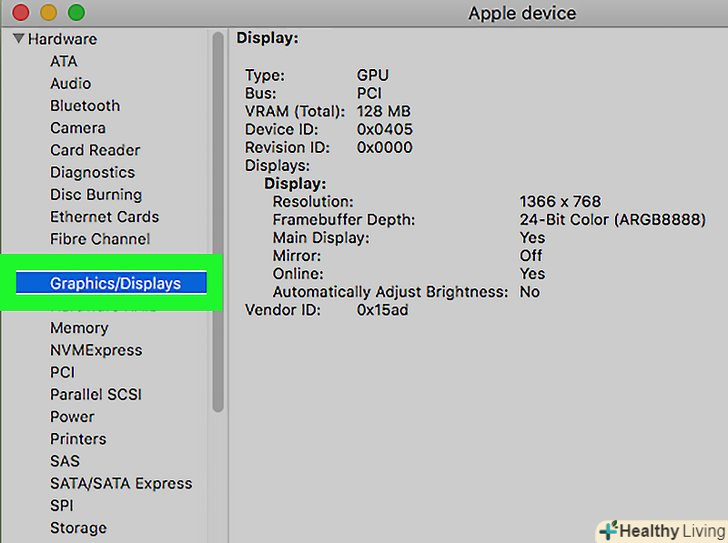
Task: Click the green zoom window button
Action: (x=76, y=13)
